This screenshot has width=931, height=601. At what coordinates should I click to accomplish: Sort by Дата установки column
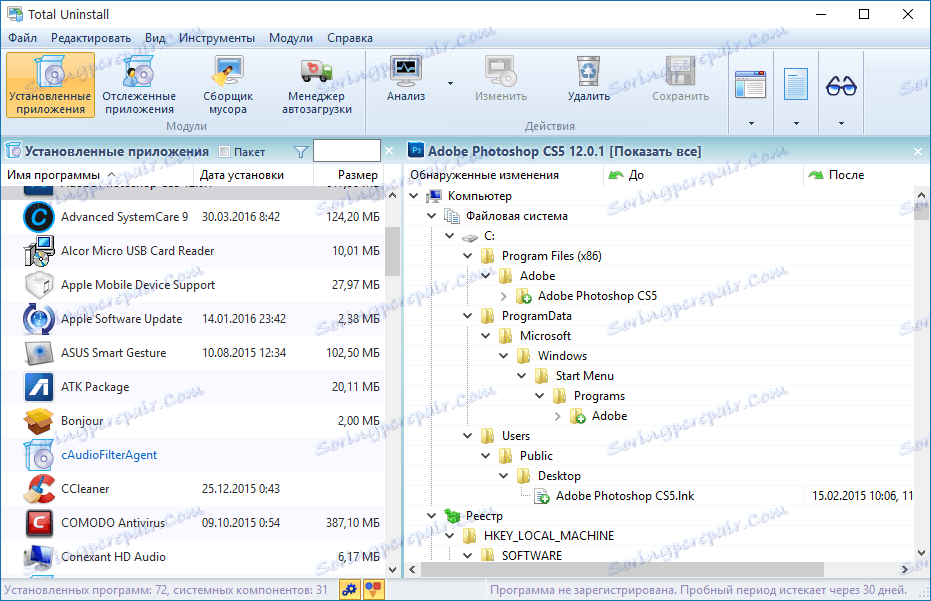(254, 175)
